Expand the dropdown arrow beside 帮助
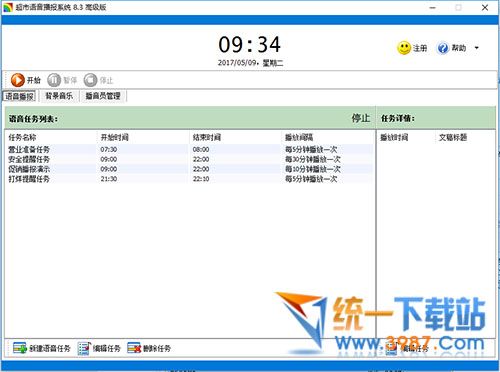This screenshot has width=500, height=372. point(477,48)
